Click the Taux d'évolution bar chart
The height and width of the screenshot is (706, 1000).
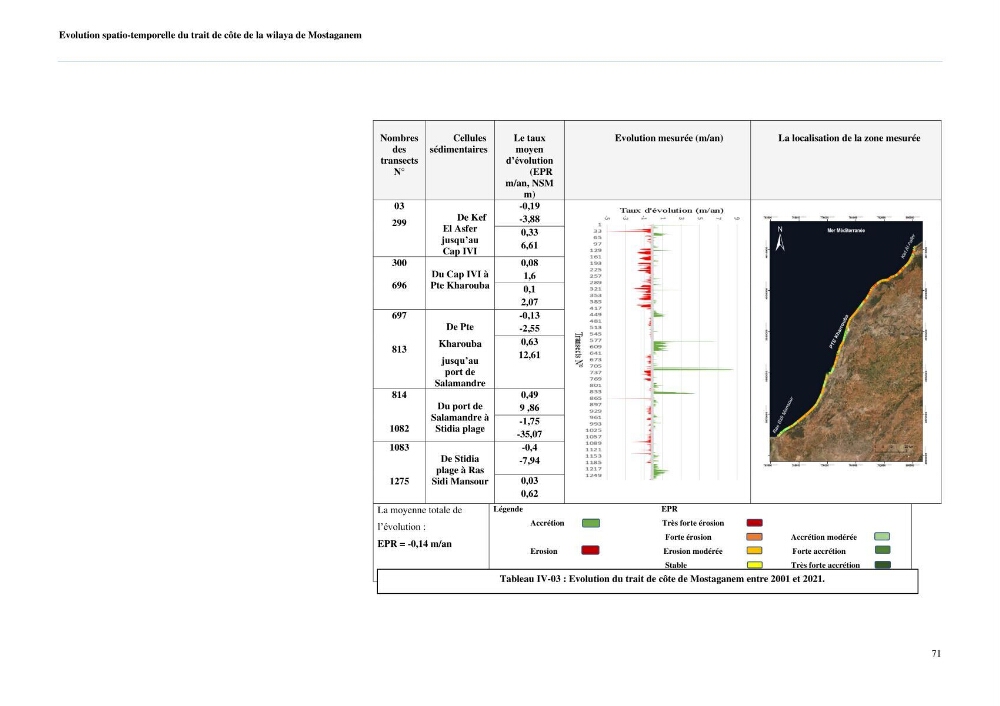[x=658, y=344]
